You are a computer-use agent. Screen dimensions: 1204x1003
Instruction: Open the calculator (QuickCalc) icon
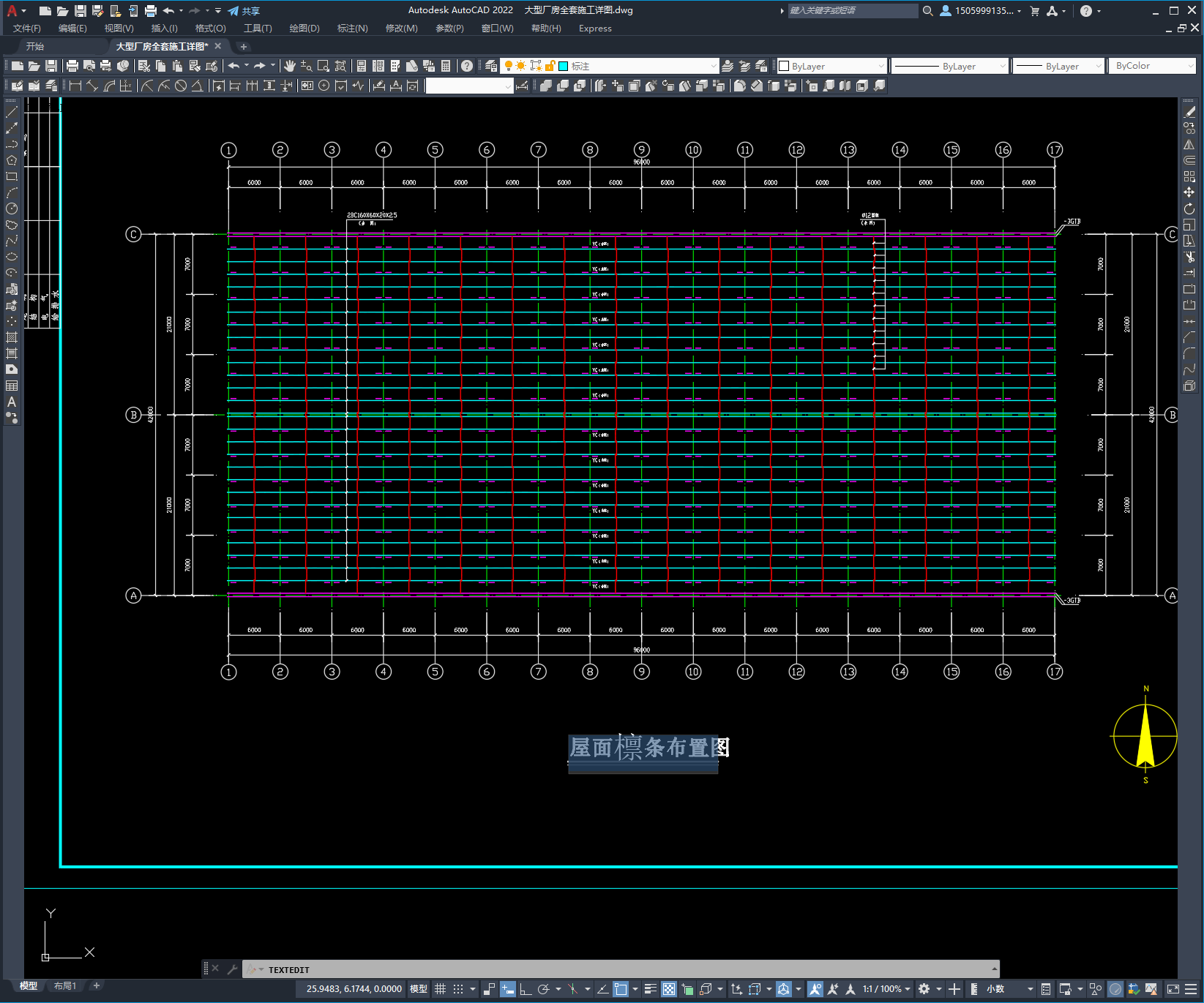click(x=446, y=66)
